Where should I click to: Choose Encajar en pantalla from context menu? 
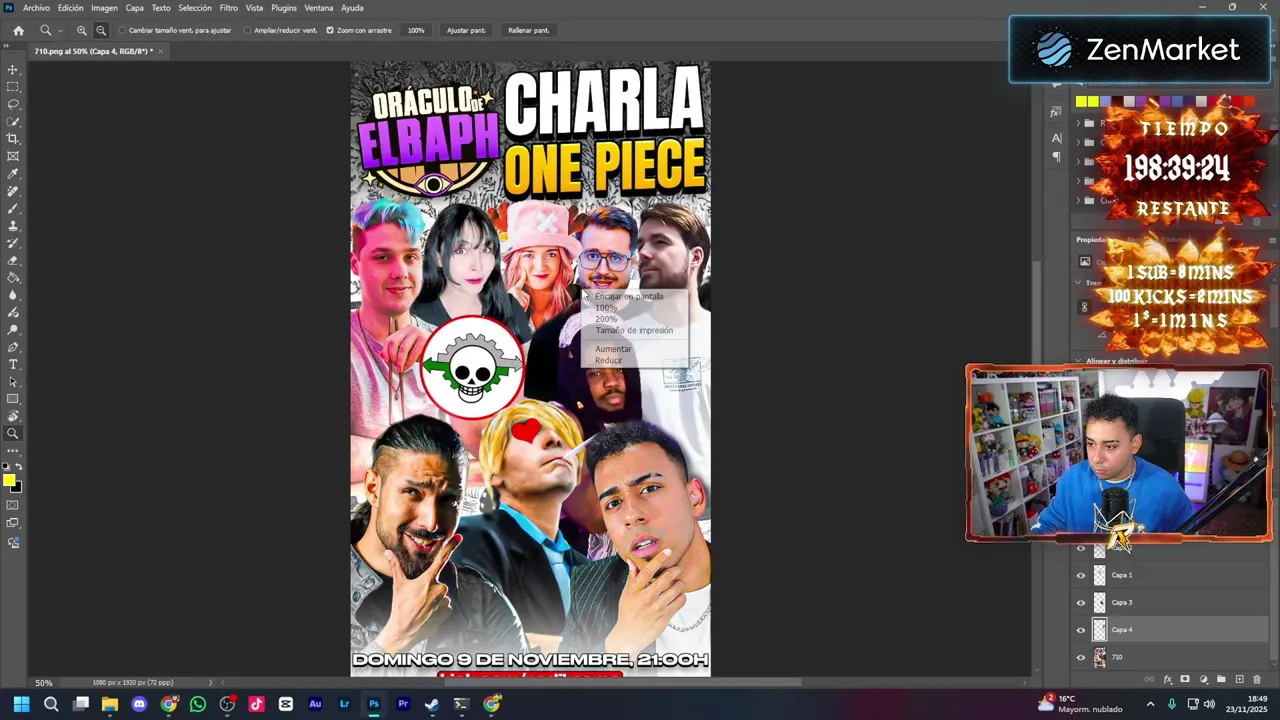[x=629, y=296]
